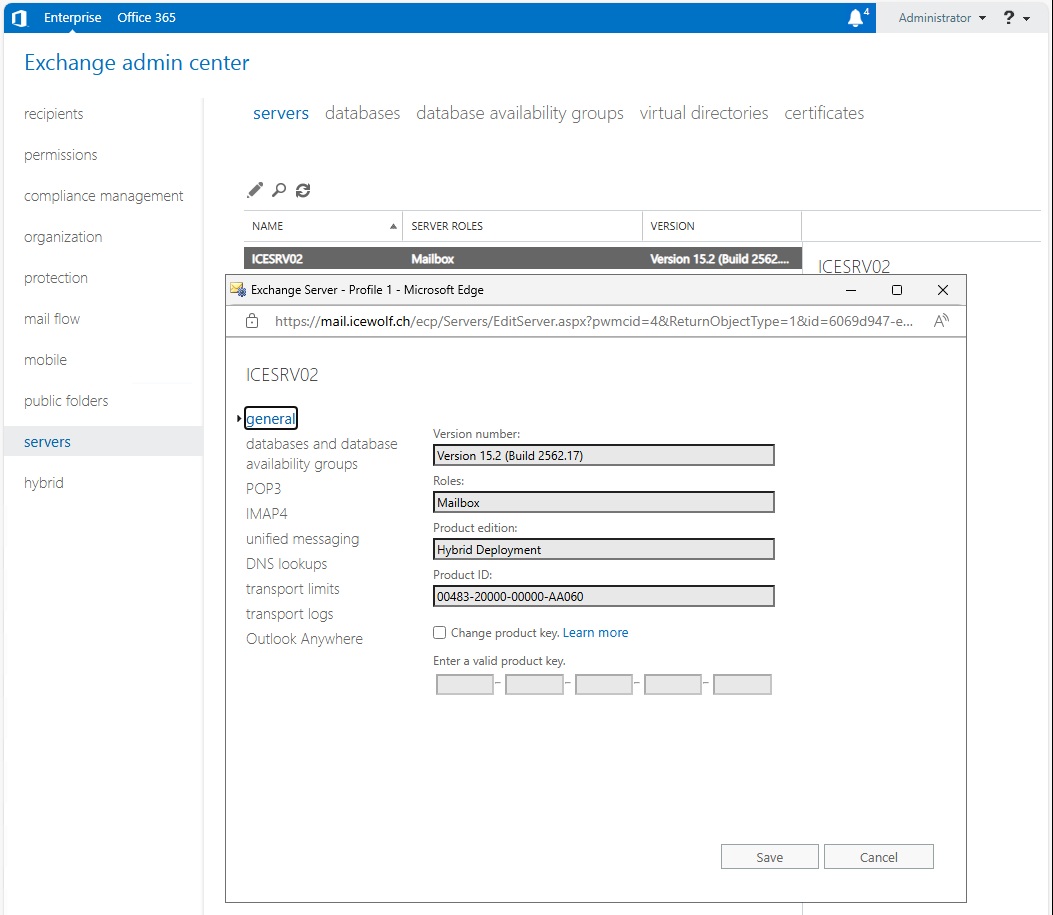Open the unified messaging section

coord(302,539)
